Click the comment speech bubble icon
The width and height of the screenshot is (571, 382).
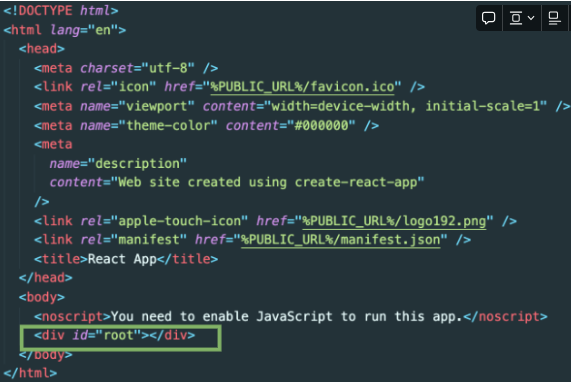click(488, 17)
